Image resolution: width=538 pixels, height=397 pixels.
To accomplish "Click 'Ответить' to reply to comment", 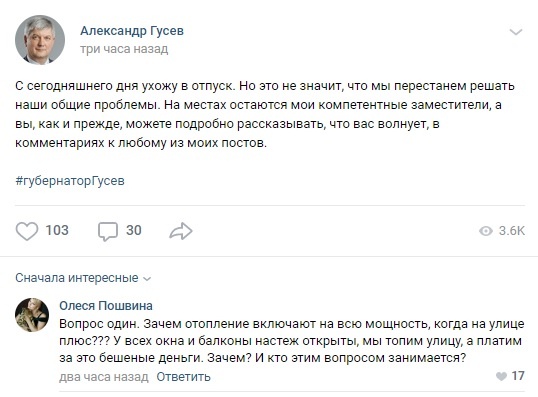I will [x=184, y=377].
